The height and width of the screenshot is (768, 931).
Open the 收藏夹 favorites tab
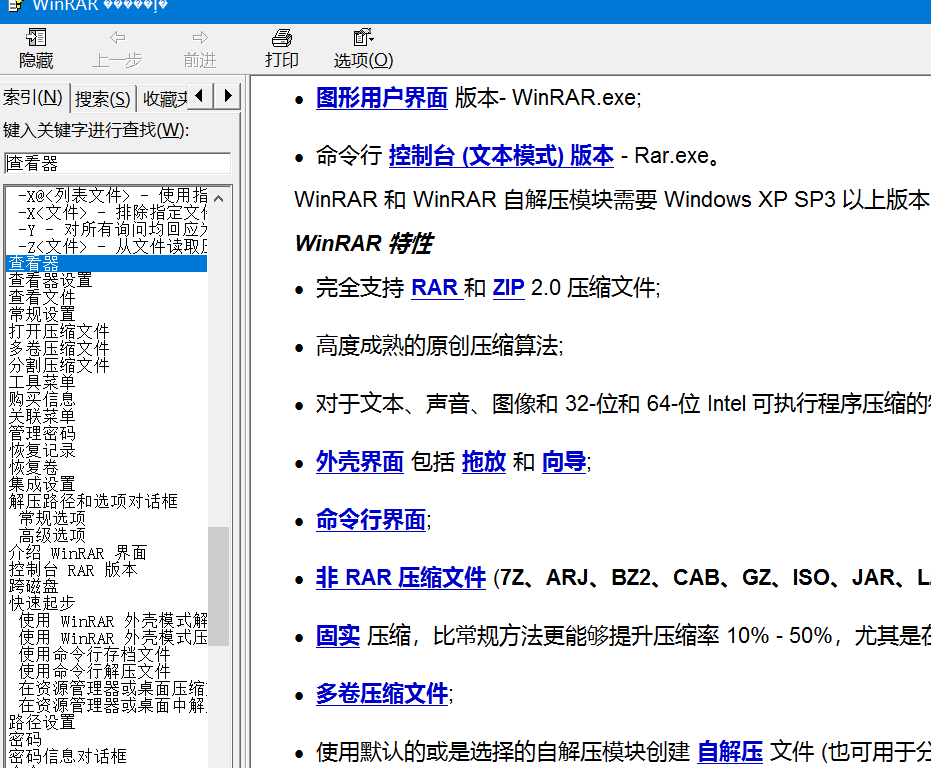[x=164, y=98]
